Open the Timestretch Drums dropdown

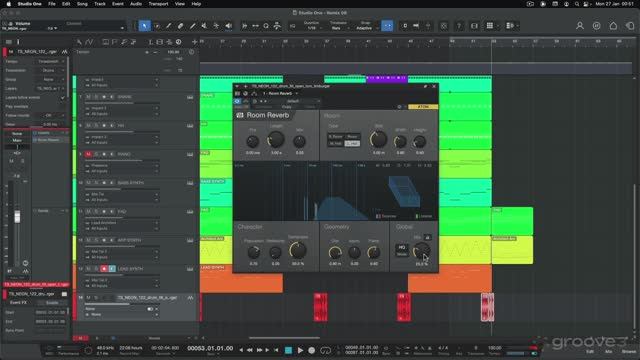point(51,70)
